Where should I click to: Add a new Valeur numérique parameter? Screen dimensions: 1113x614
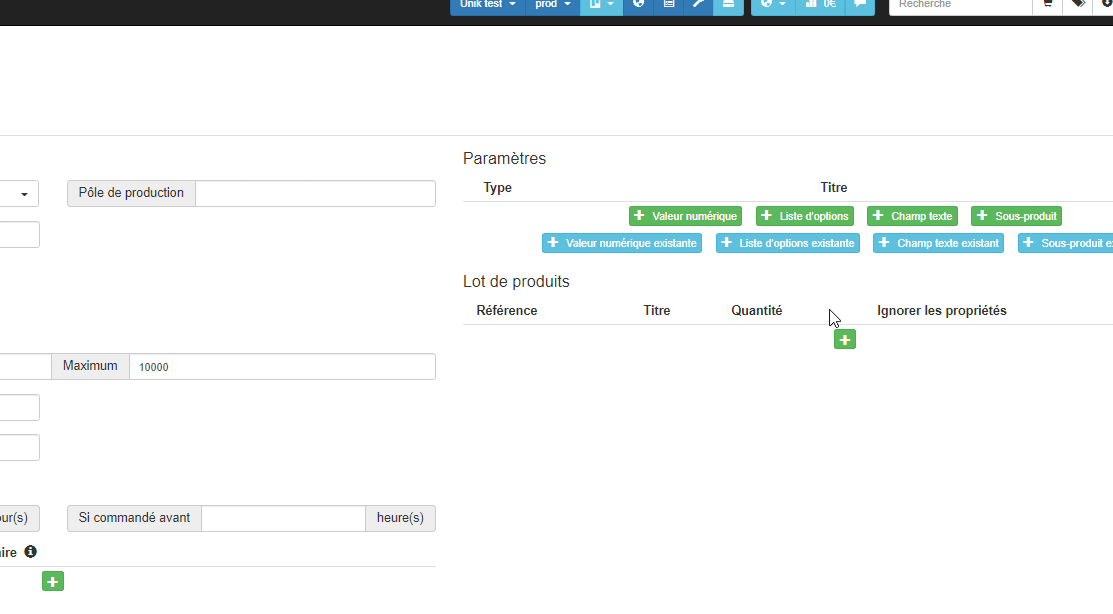(685, 216)
